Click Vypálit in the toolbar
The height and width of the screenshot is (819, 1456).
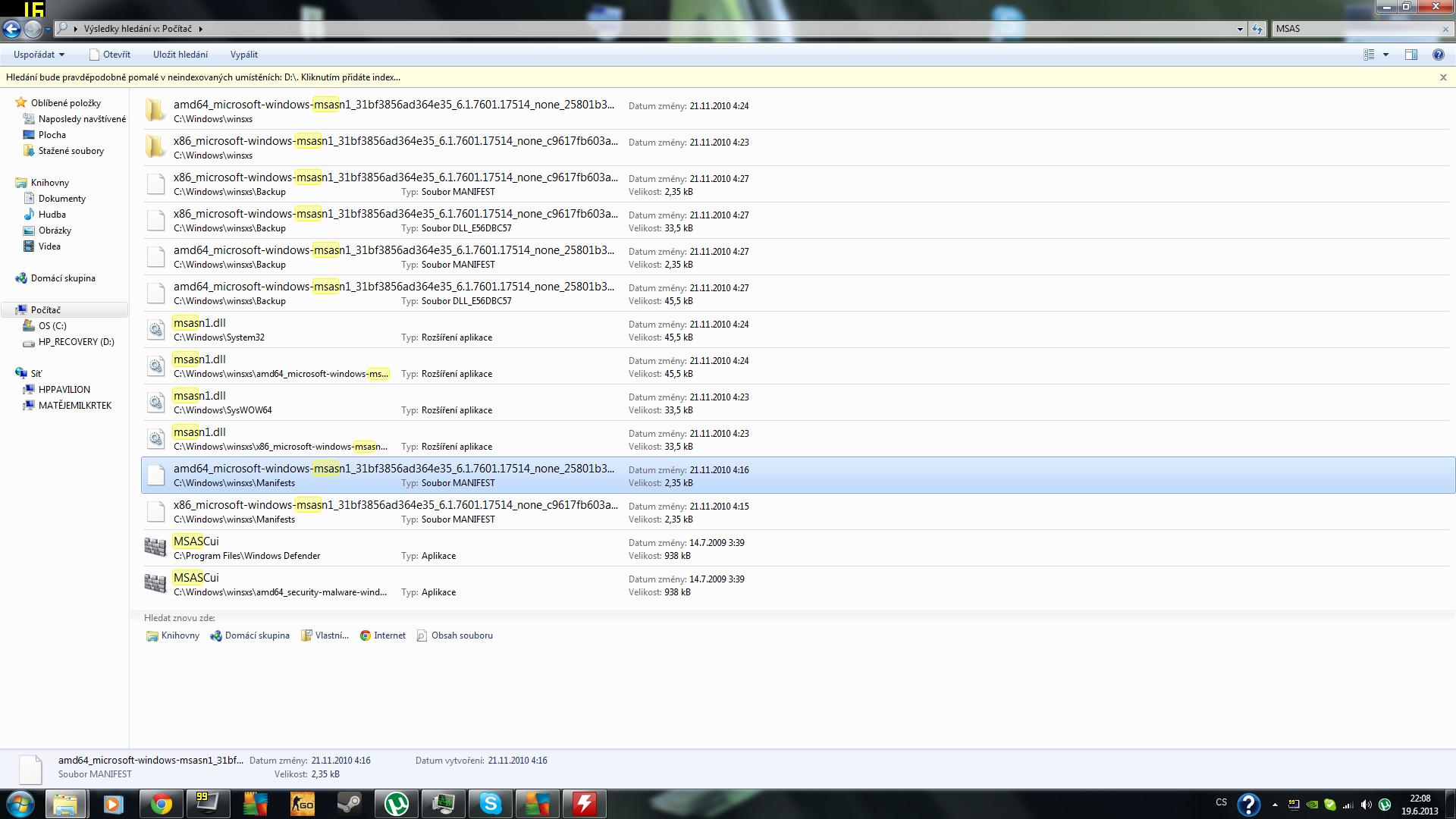pos(243,55)
